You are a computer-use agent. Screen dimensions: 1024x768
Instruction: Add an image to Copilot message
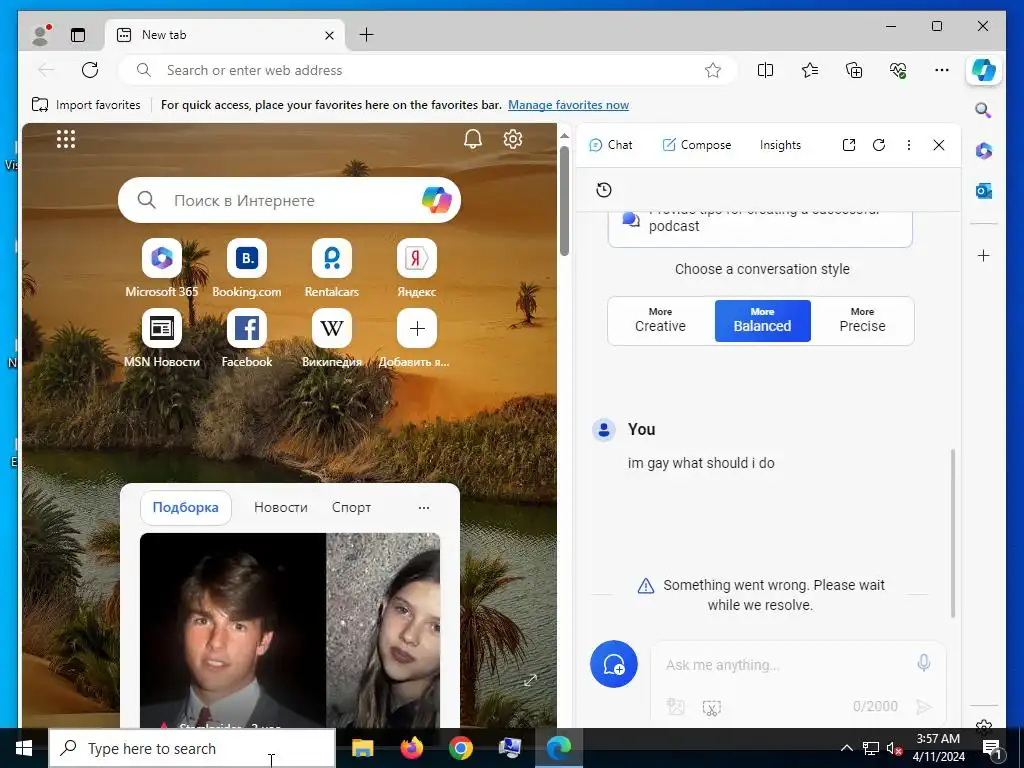click(x=676, y=707)
